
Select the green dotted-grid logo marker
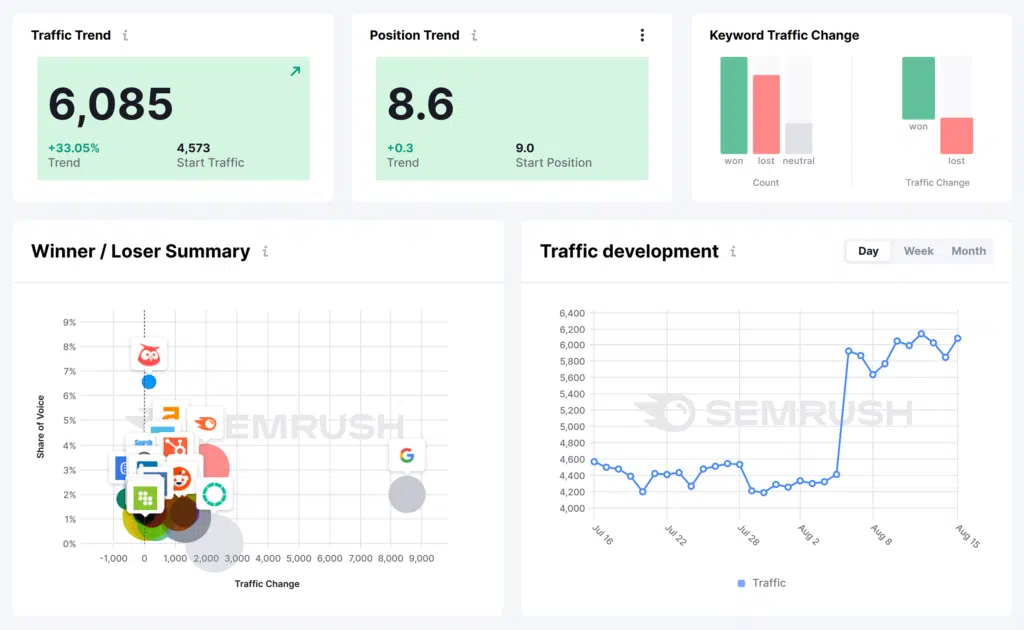point(145,497)
